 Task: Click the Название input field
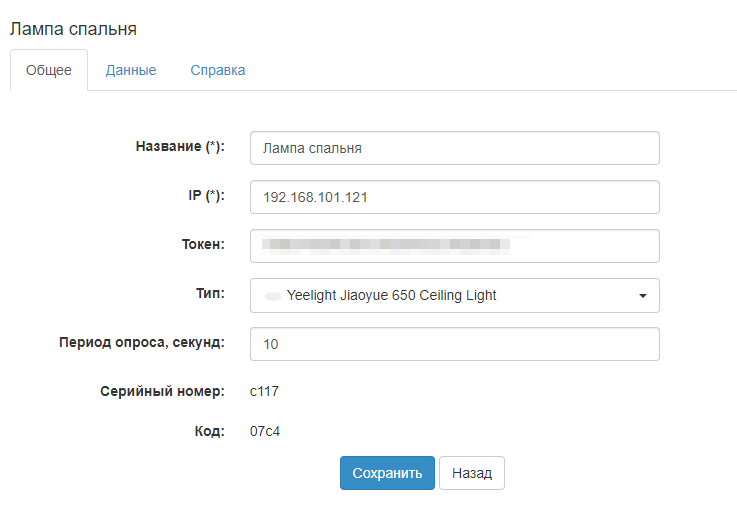(454, 148)
